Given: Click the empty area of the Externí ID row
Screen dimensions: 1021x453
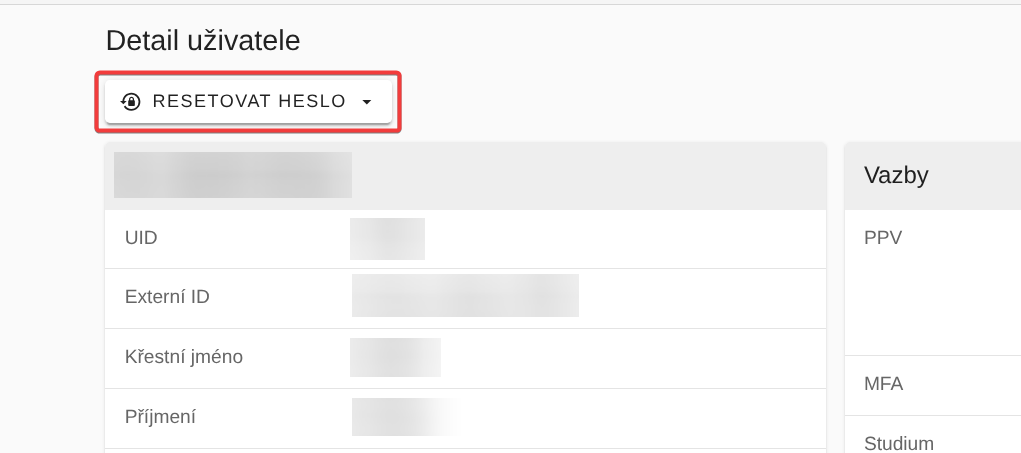Looking at the screenshot, I should tap(700, 297).
